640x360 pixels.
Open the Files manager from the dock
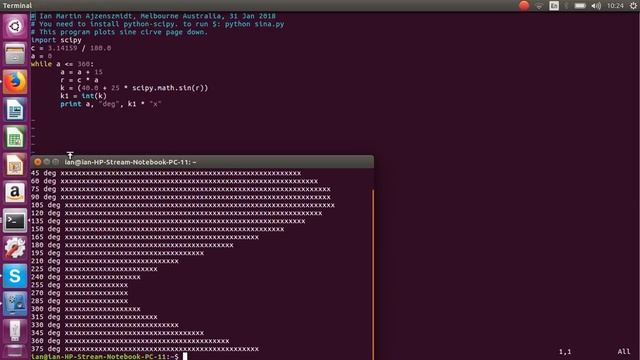coord(15,54)
